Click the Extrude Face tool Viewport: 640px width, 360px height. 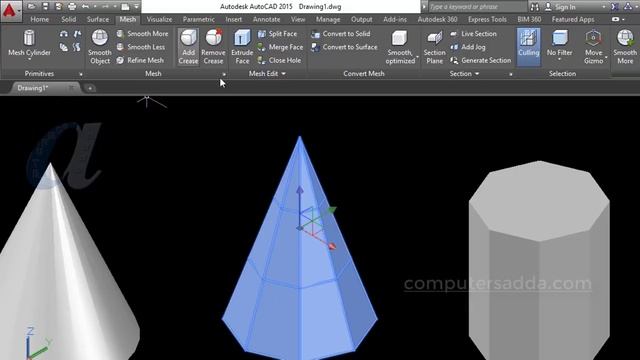pos(242,47)
